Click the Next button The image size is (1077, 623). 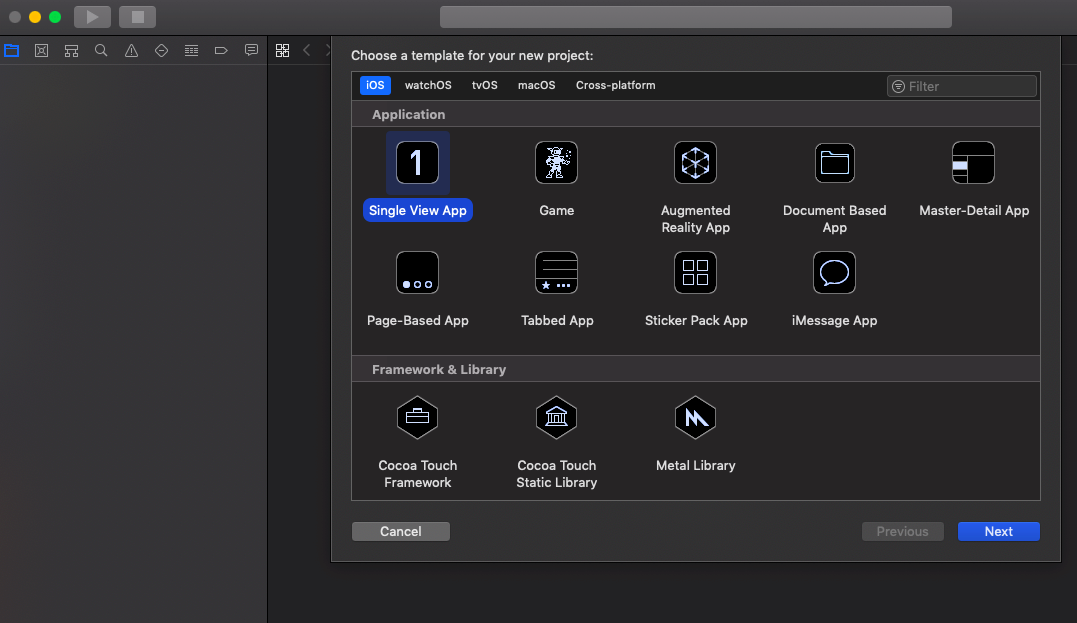tap(998, 532)
